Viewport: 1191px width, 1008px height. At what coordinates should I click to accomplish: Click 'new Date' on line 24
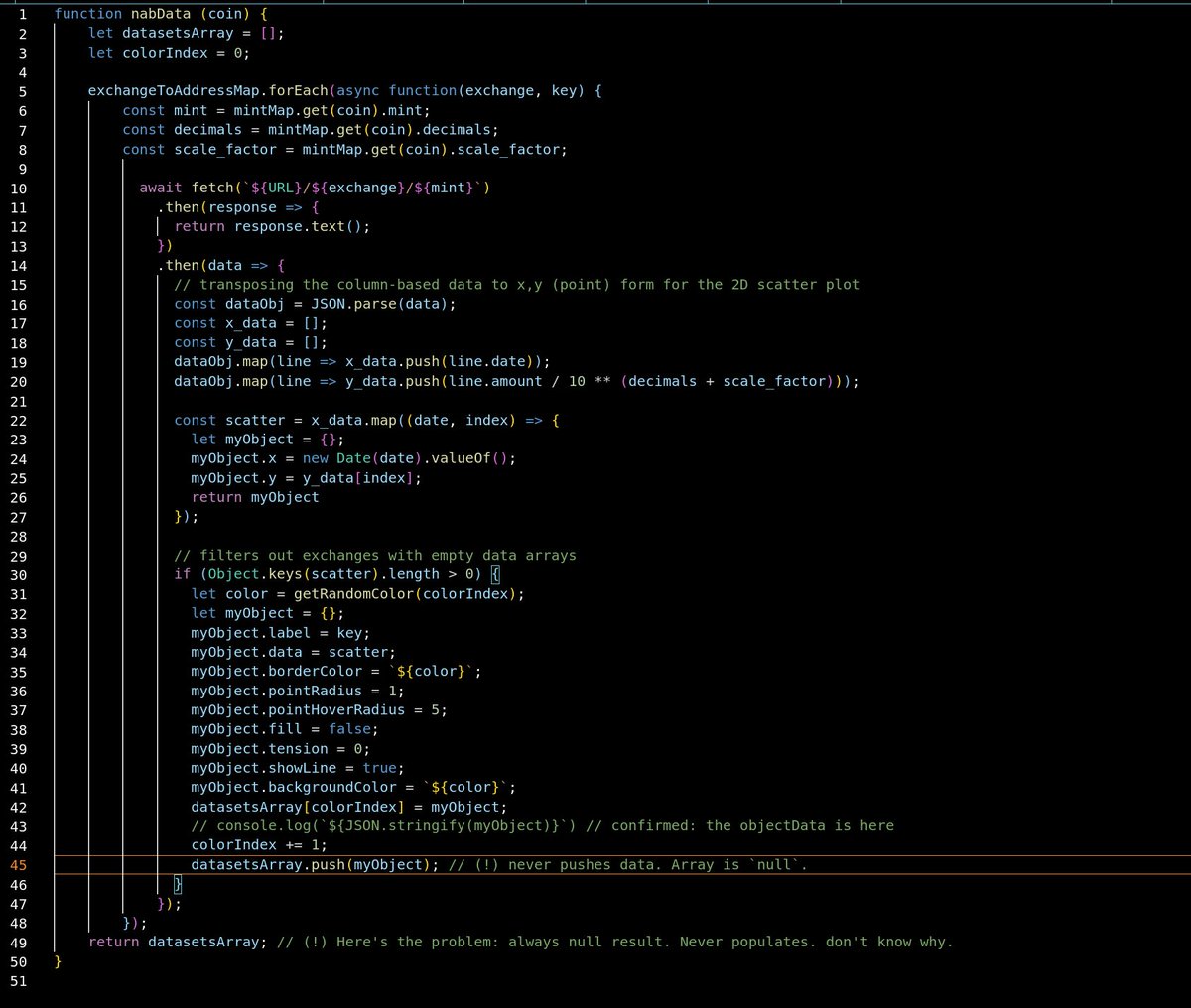[336, 458]
